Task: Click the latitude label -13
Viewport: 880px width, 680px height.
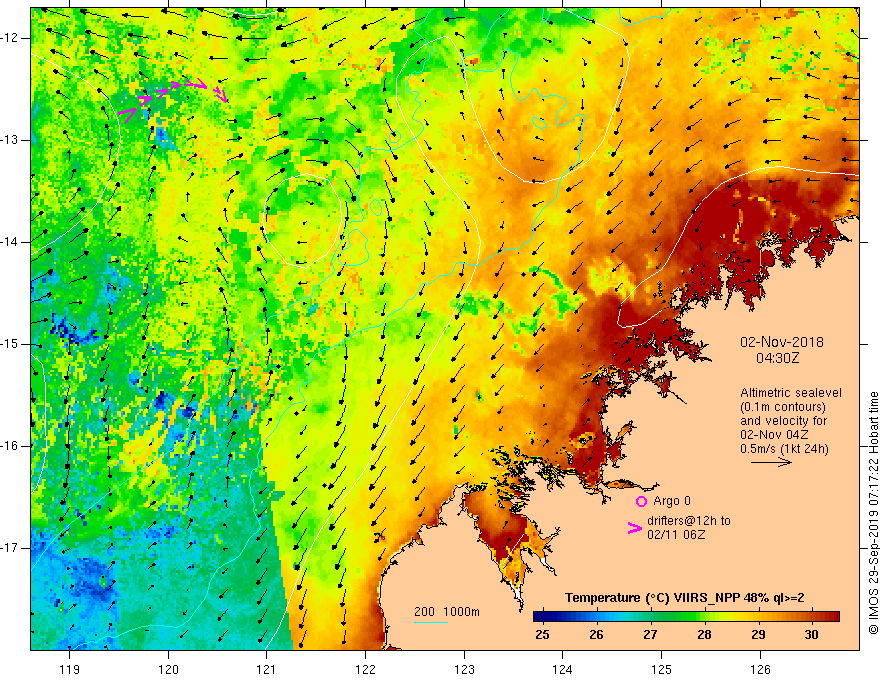Action: coord(10,140)
